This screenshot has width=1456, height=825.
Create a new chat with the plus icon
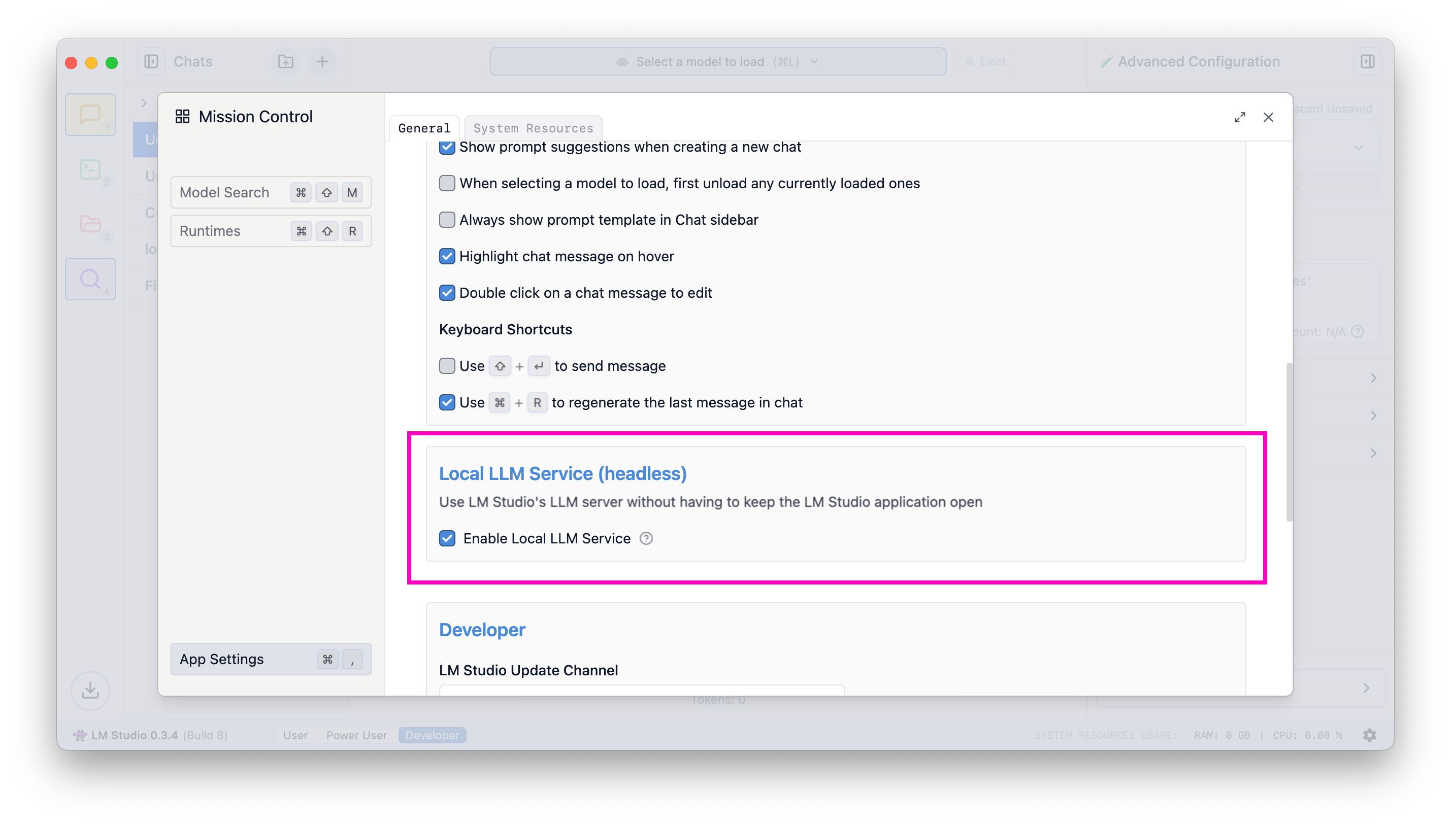pos(322,61)
